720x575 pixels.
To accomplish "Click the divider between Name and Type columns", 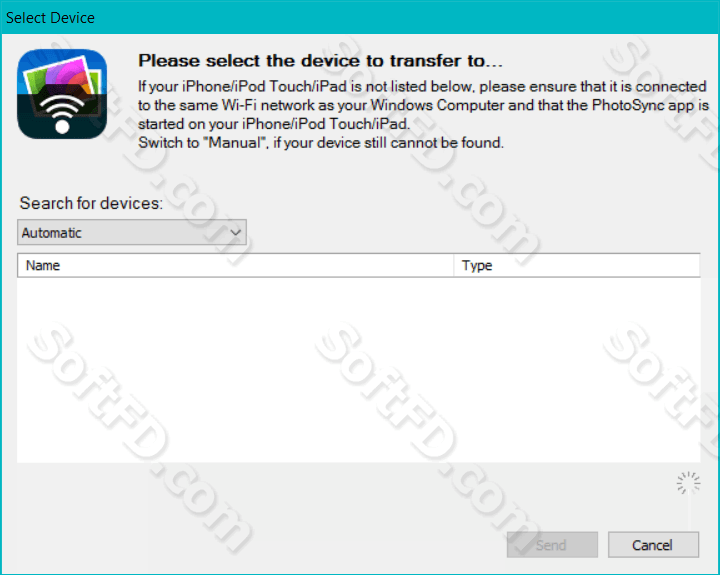I will (x=454, y=265).
